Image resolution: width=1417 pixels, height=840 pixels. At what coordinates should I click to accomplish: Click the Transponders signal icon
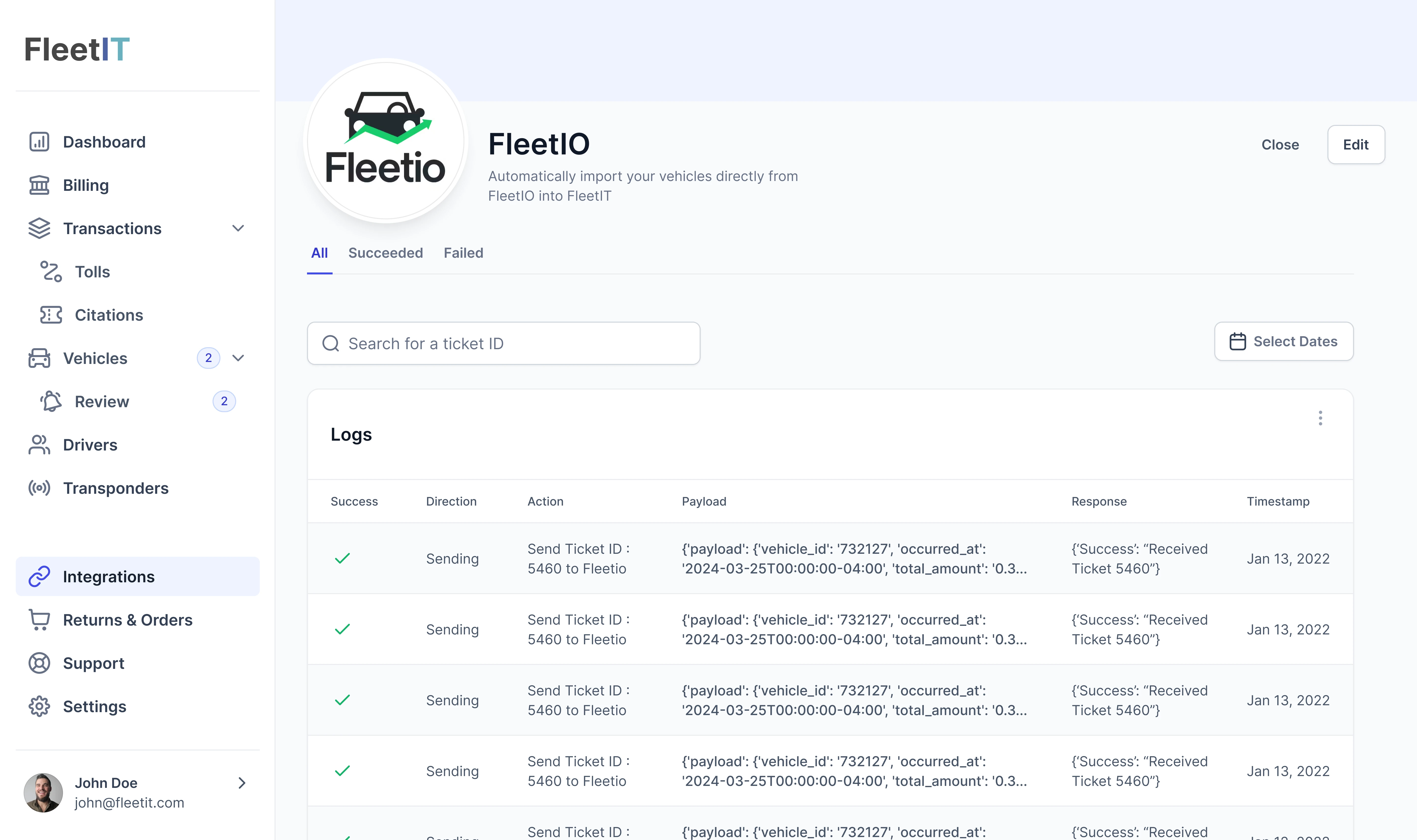pos(39,488)
